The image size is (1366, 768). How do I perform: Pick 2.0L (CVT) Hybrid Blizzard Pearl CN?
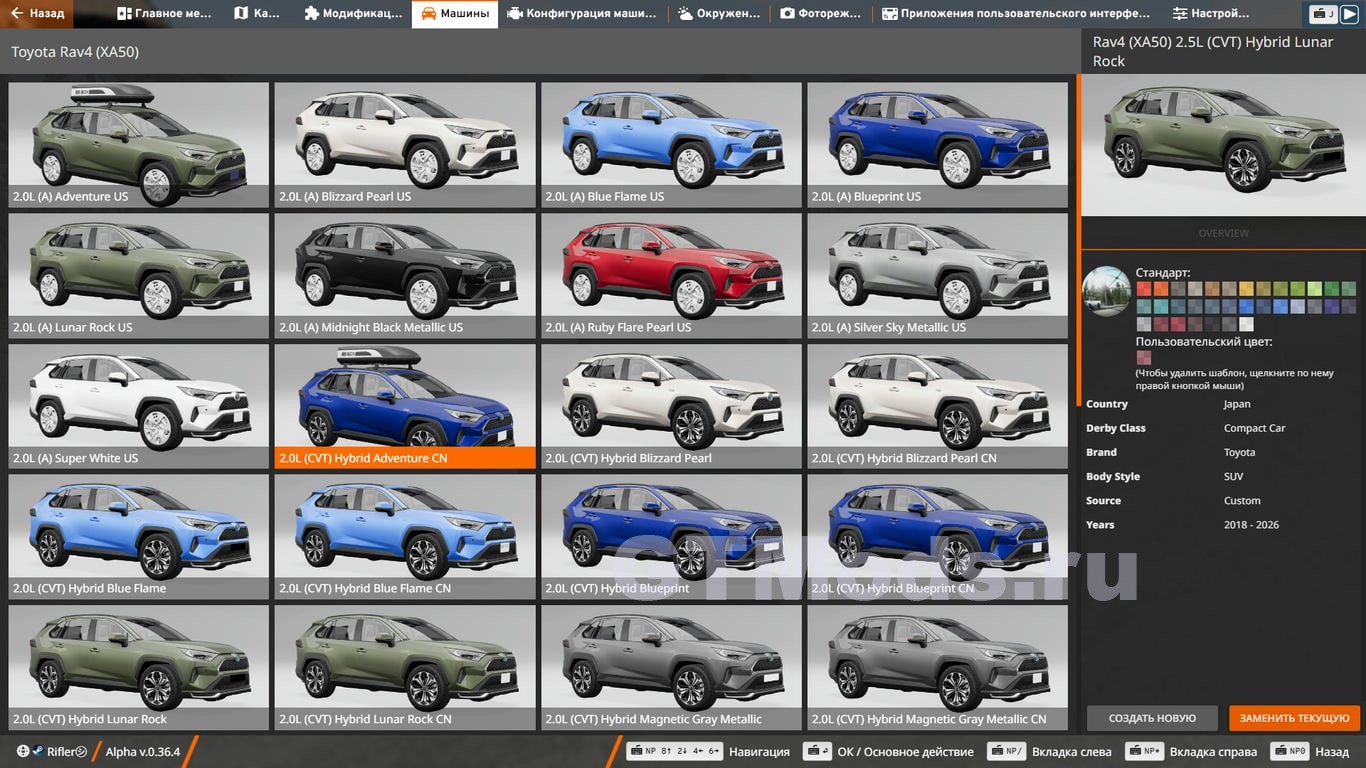click(937, 407)
